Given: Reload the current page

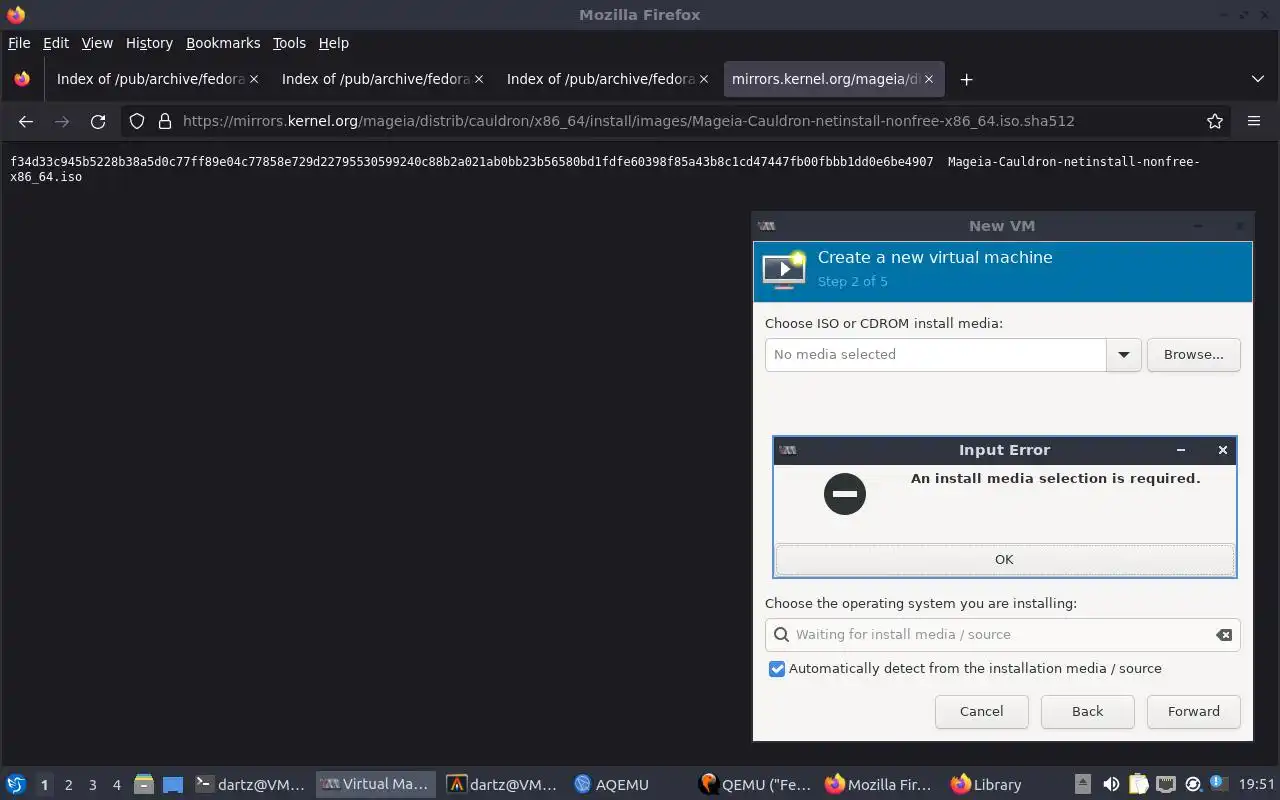Looking at the screenshot, I should [x=98, y=121].
